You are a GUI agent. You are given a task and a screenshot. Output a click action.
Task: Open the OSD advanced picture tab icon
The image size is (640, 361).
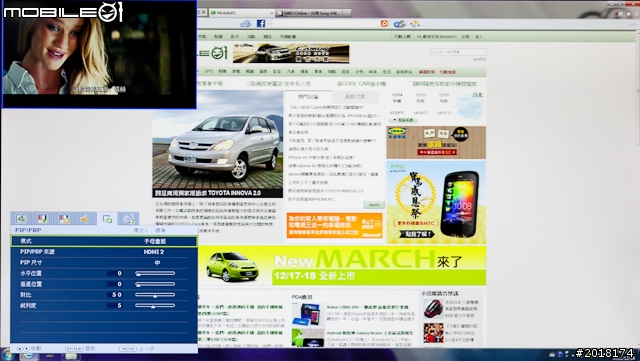(x=64, y=218)
